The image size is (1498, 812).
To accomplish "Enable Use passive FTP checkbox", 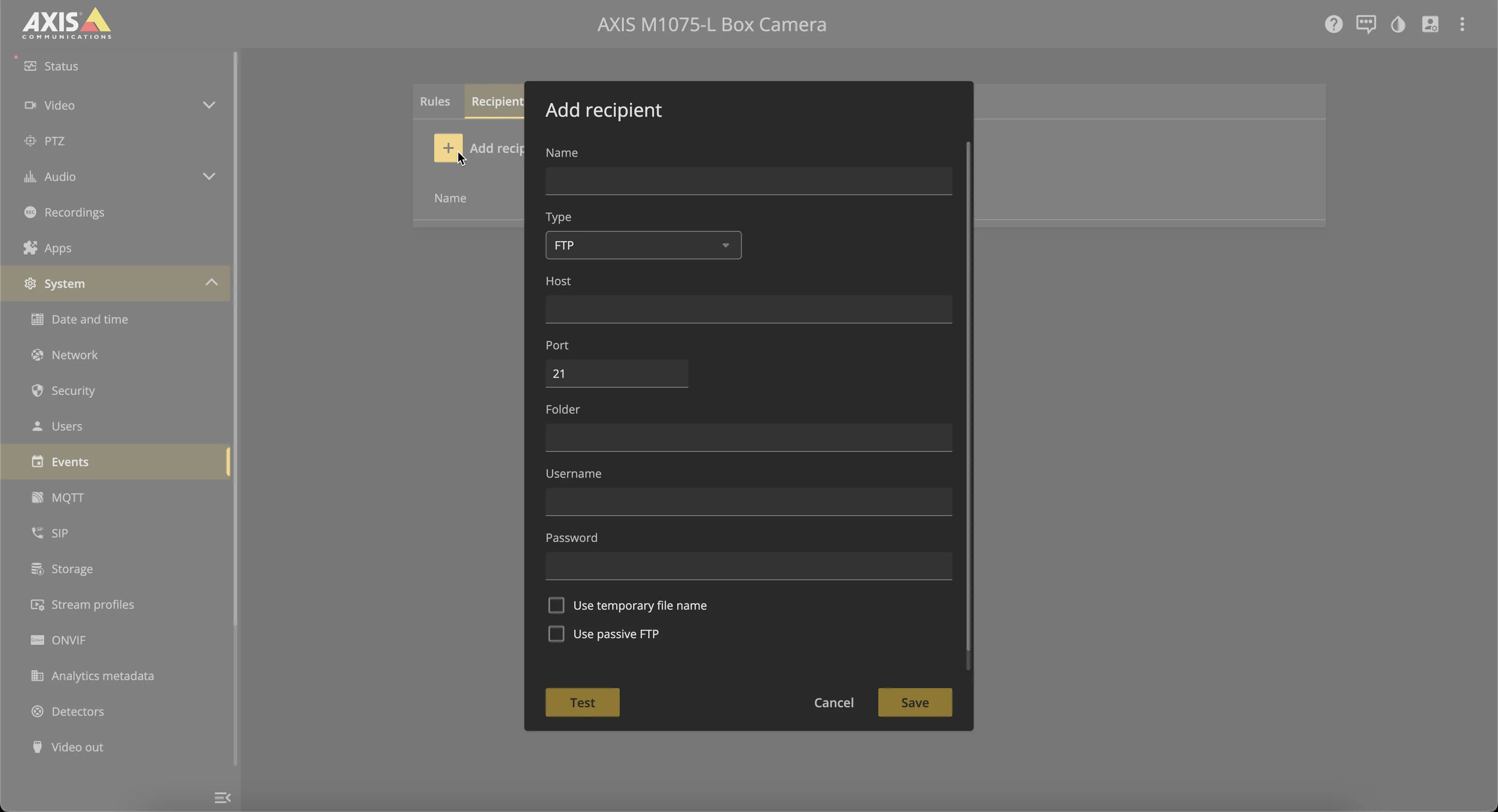I will (556, 634).
